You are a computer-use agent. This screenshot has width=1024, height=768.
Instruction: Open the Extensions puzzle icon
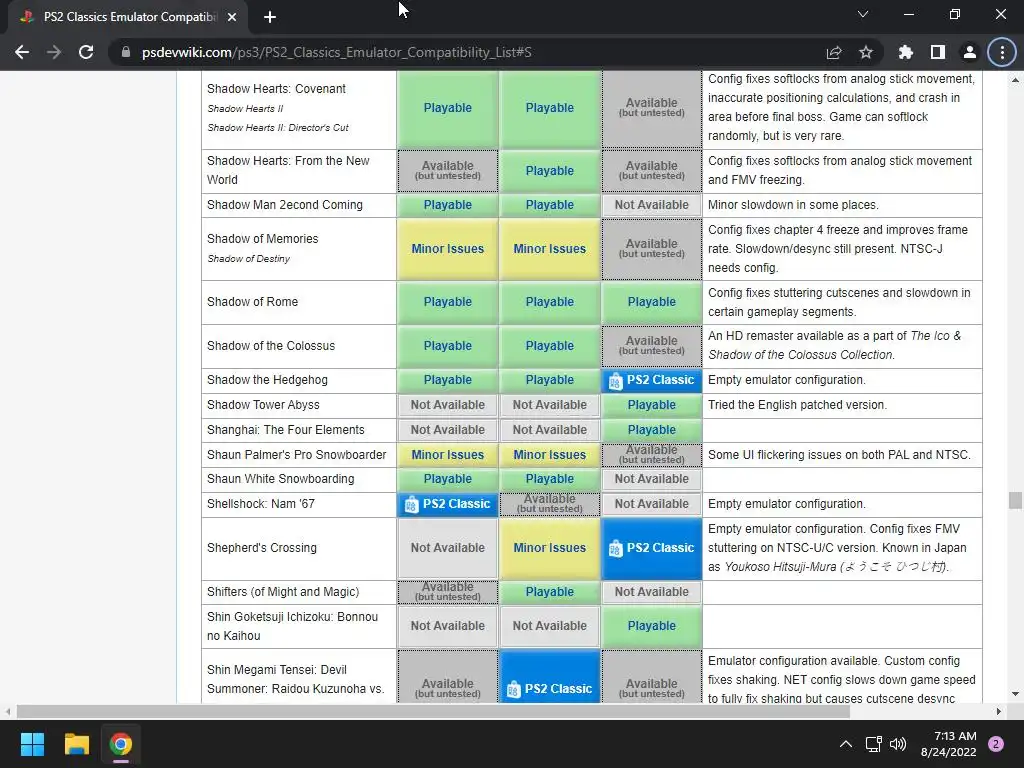[905, 52]
